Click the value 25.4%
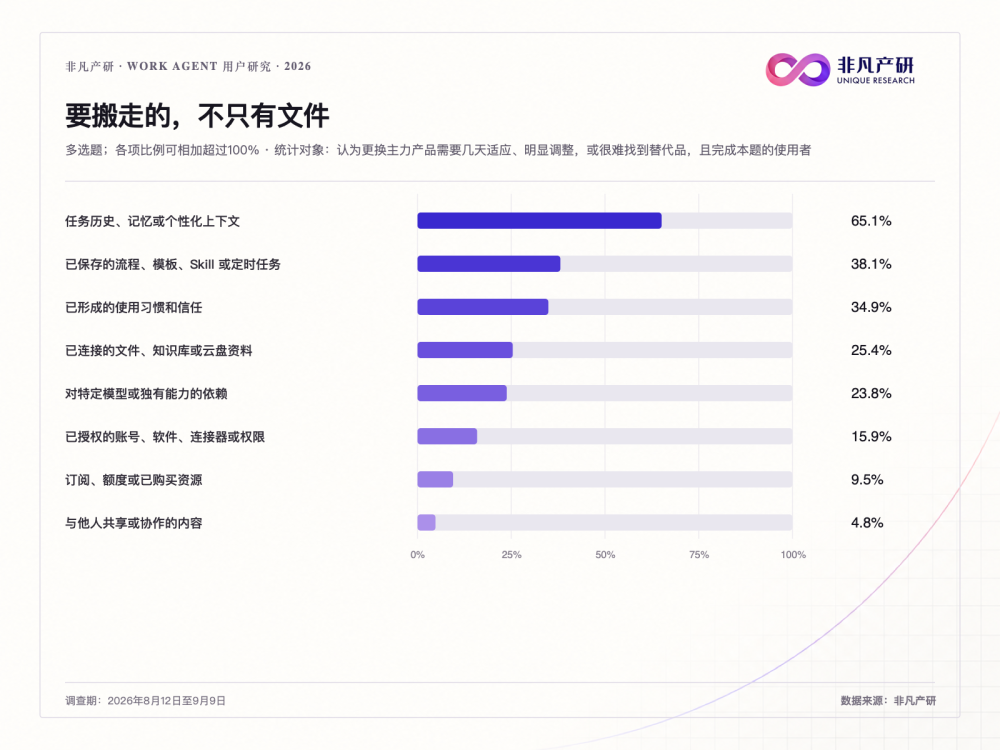 (x=871, y=350)
